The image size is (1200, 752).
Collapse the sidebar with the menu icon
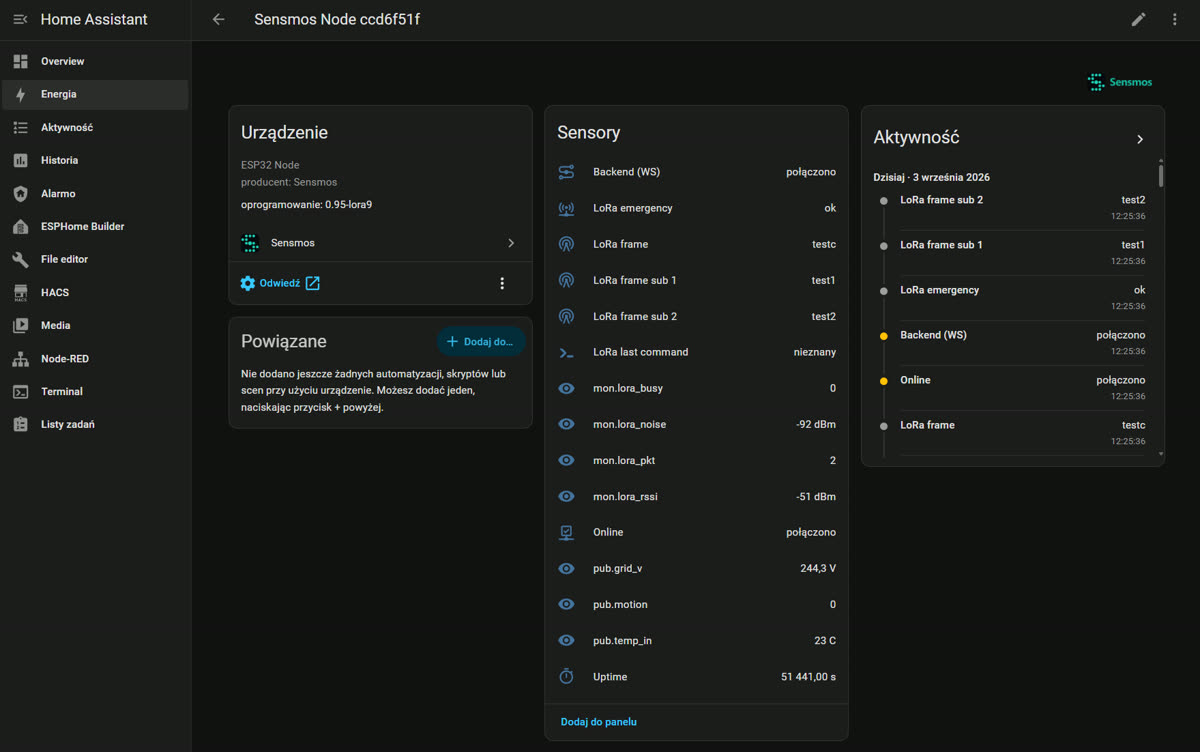(20, 19)
